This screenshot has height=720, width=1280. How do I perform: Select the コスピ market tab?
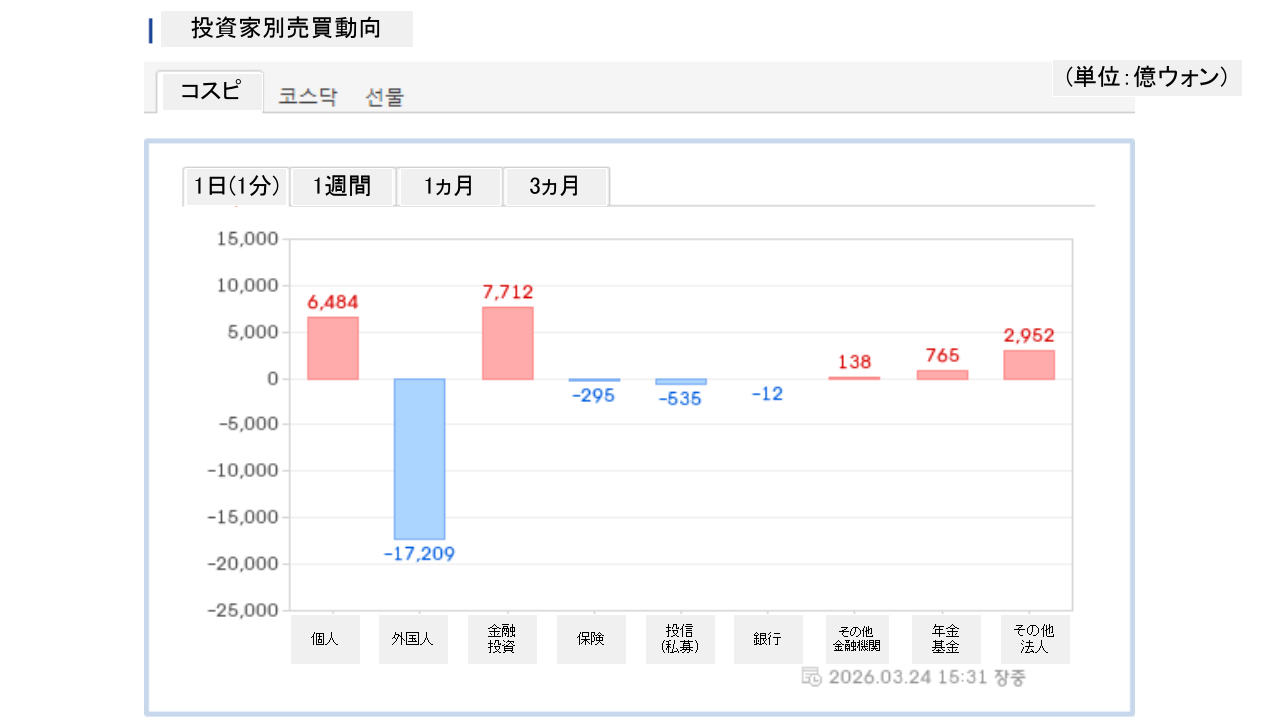click(x=210, y=92)
